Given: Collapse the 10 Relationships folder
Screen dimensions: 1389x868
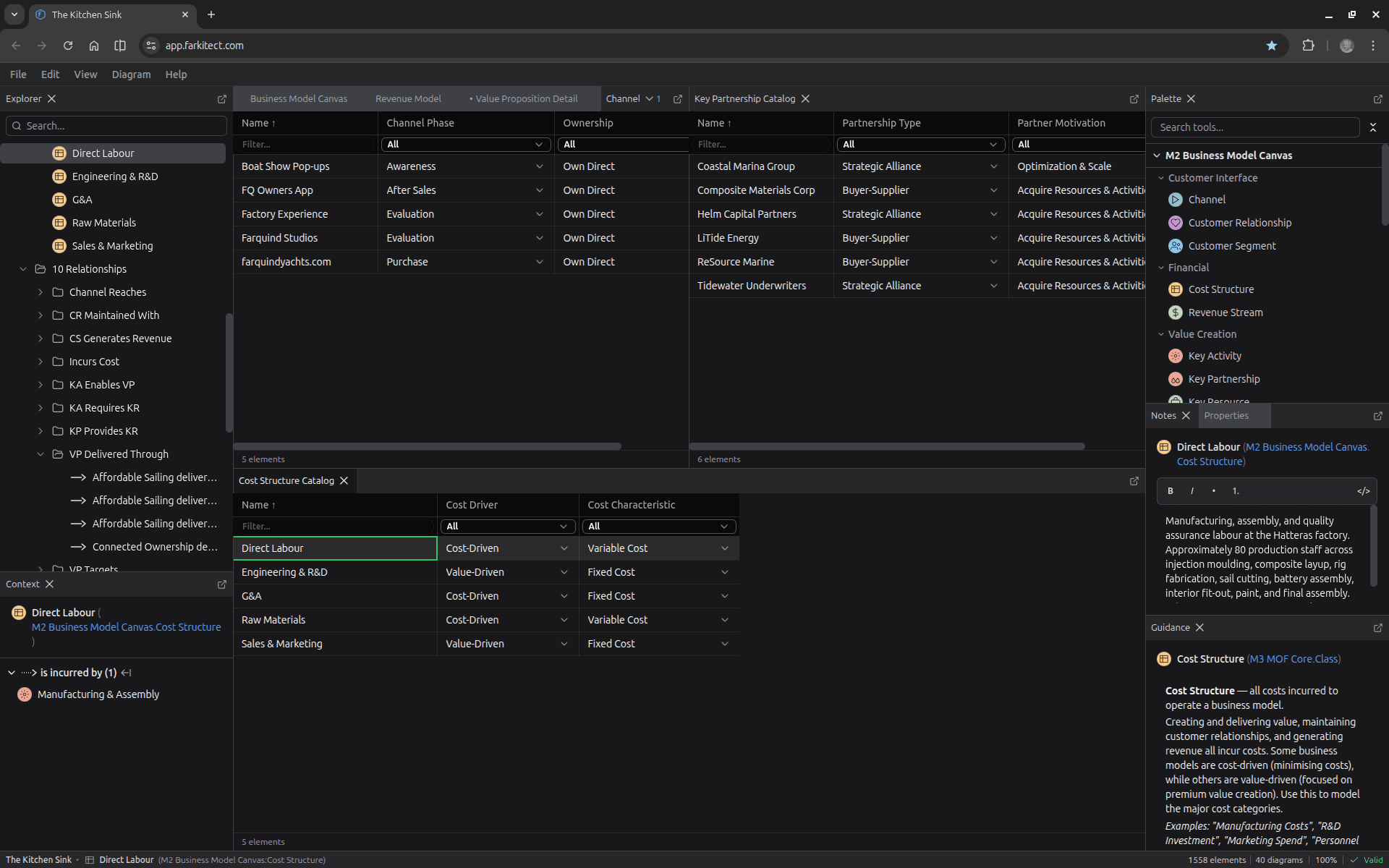Looking at the screenshot, I should (x=23, y=269).
